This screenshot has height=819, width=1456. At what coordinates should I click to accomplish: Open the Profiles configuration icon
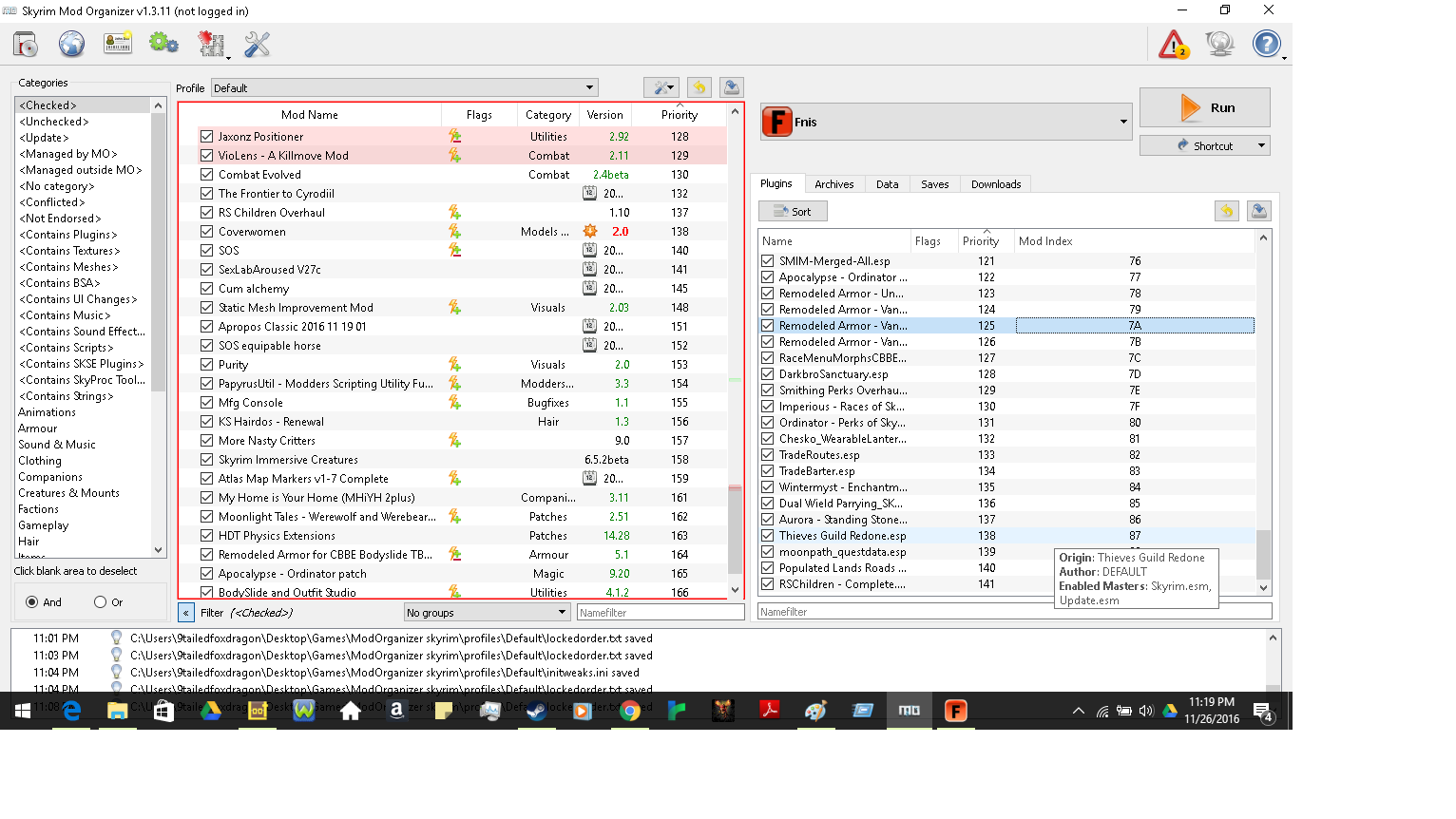tap(118, 44)
